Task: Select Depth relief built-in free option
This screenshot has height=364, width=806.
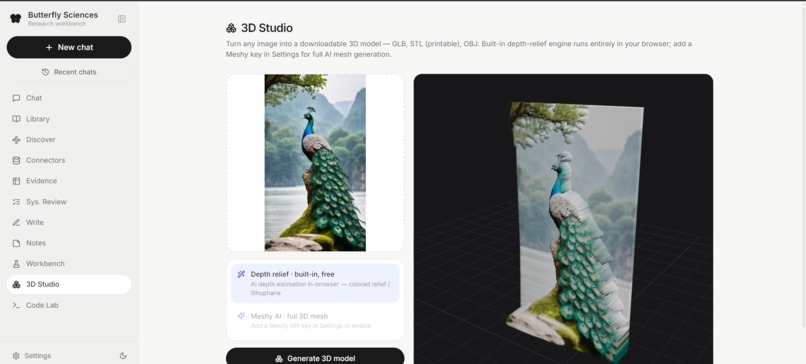Action: (x=315, y=283)
